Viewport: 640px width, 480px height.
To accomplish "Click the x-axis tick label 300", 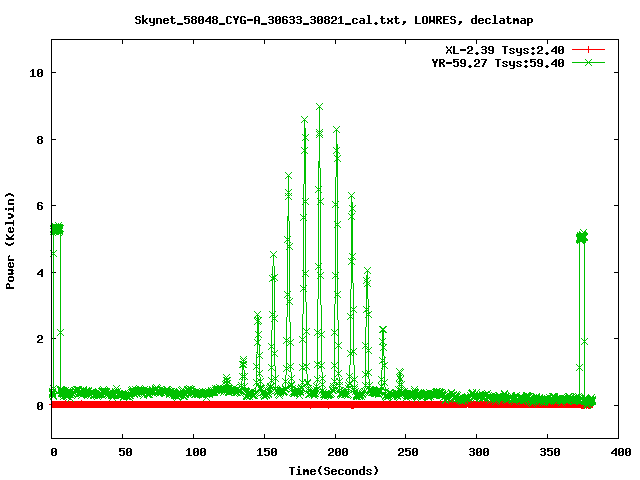I will (479, 452).
